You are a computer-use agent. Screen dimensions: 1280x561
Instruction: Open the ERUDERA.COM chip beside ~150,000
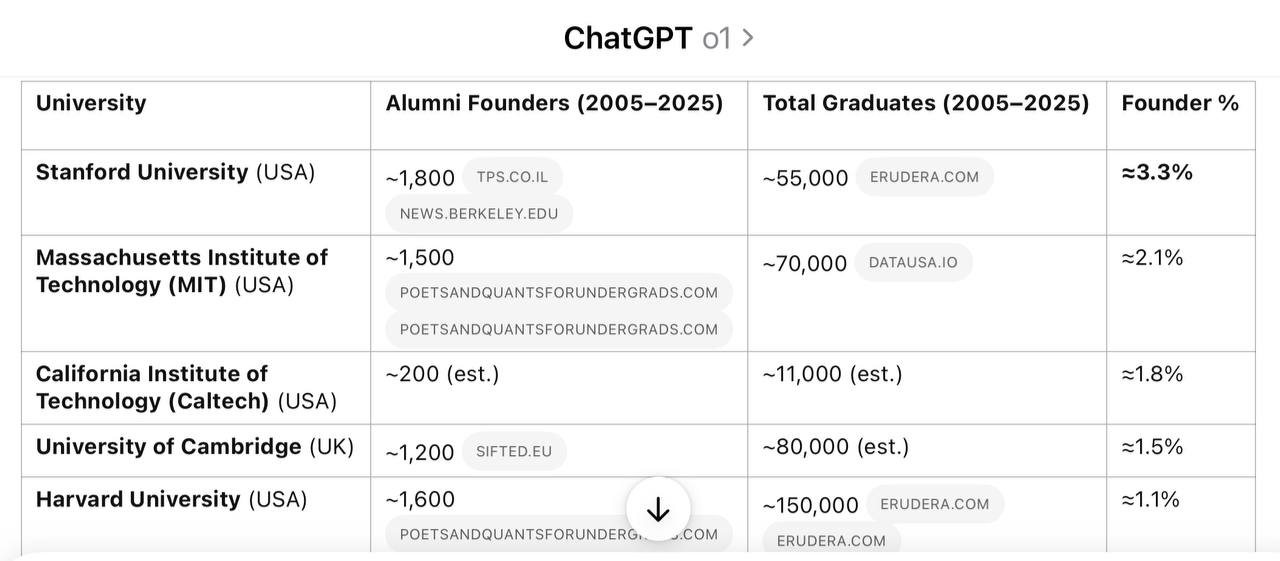[935, 504]
